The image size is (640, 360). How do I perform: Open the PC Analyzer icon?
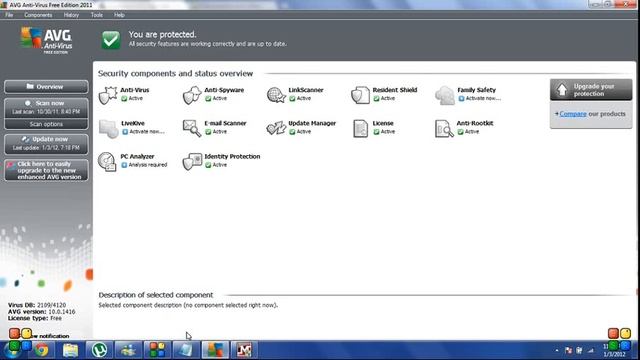coord(107,162)
